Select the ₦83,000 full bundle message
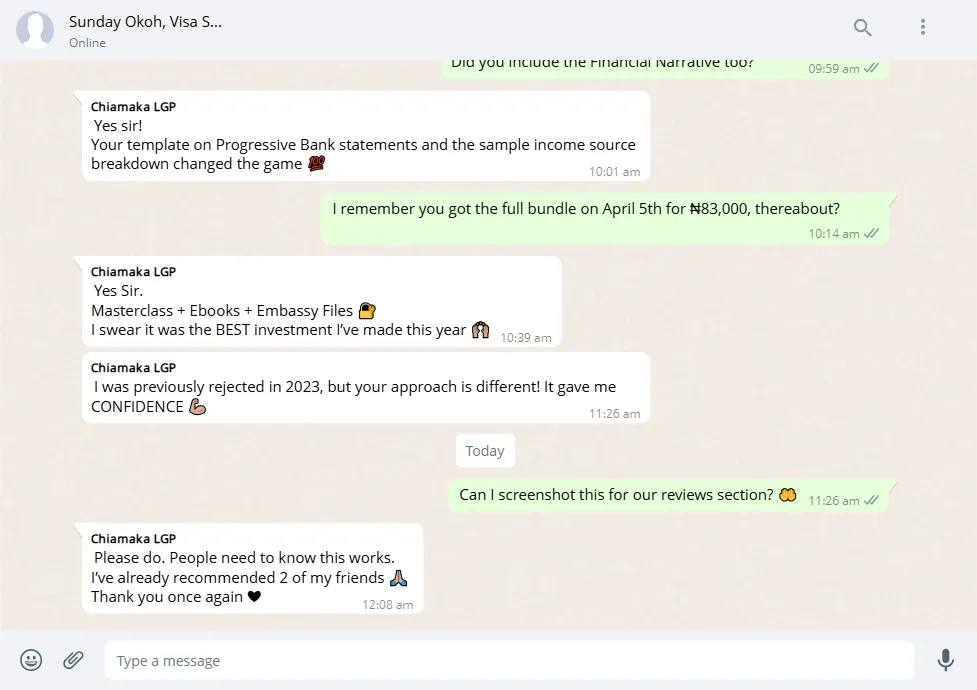Image resolution: width=977 pixels, height=690 pixels. pyautogui.click(x=604, y=219)
